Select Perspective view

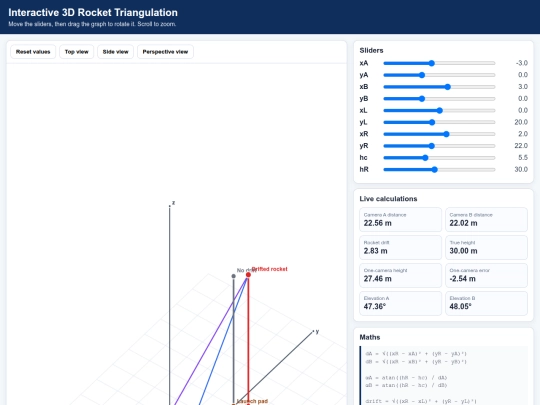[x=165, y=52]
